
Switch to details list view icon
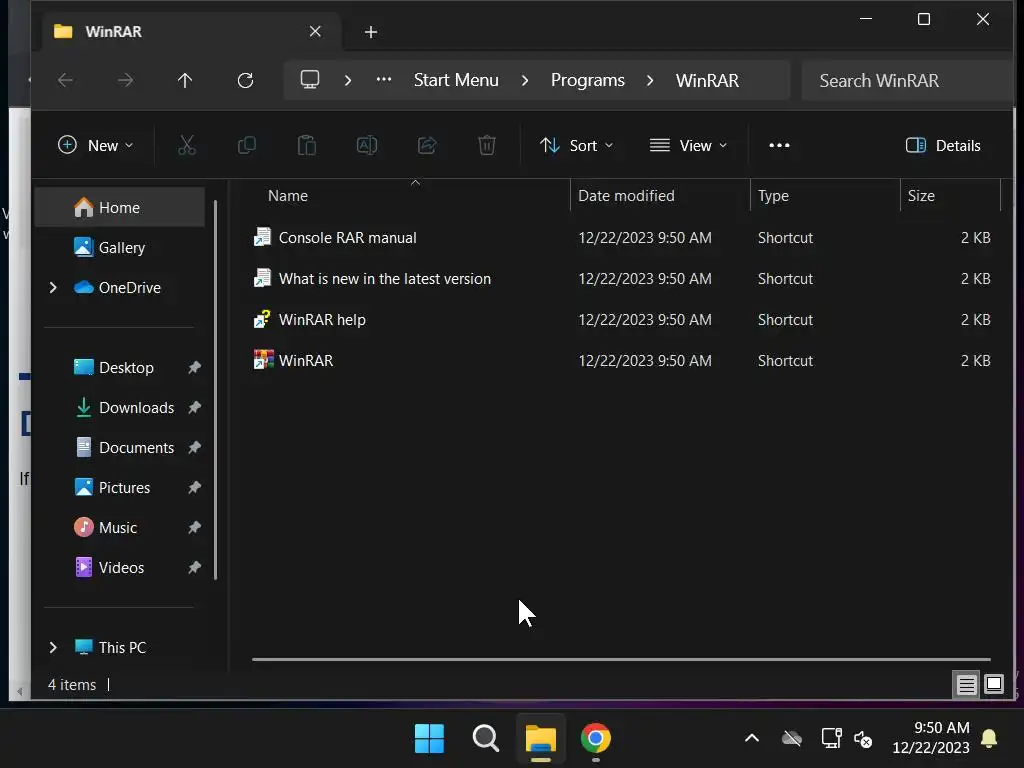click(x=966, y=684)
